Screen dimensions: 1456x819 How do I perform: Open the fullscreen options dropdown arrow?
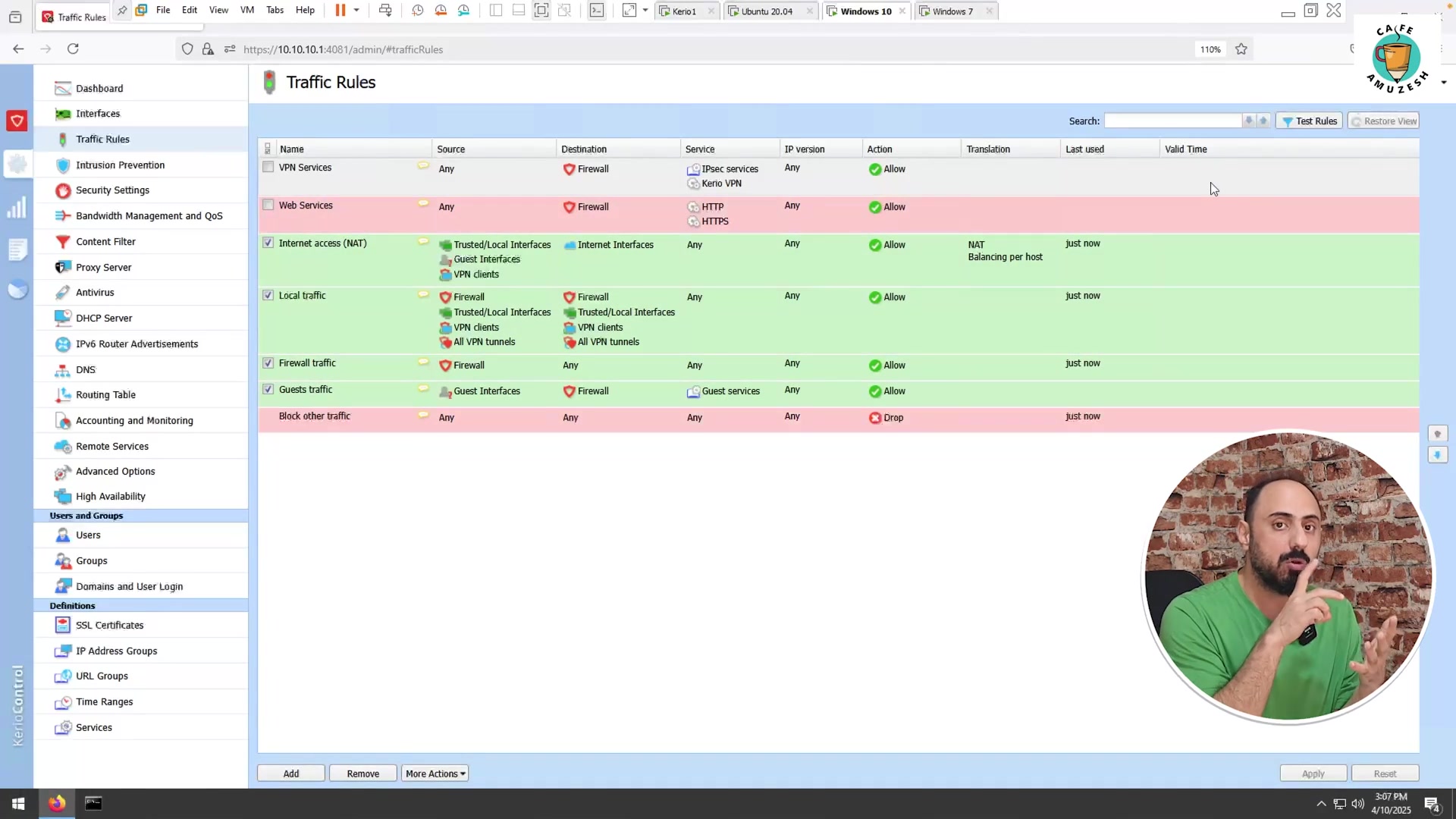click(645, 11)
